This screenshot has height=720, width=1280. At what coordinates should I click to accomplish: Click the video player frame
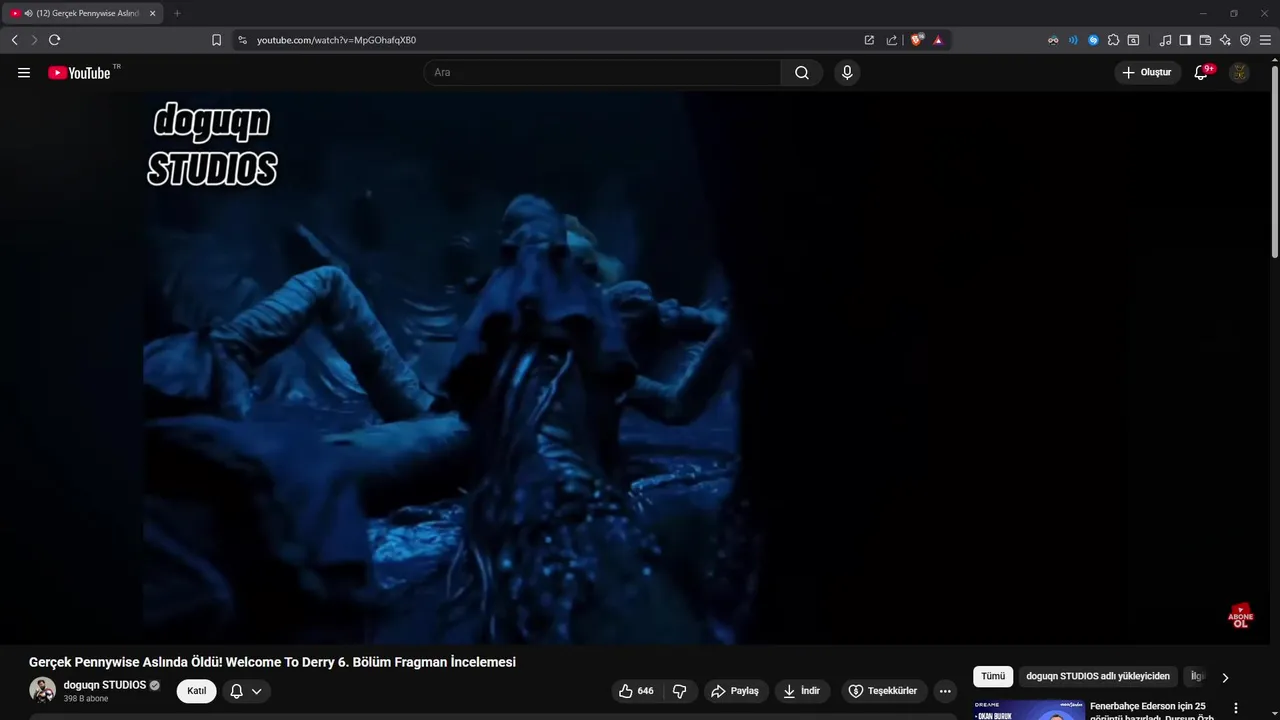point(634,368)
